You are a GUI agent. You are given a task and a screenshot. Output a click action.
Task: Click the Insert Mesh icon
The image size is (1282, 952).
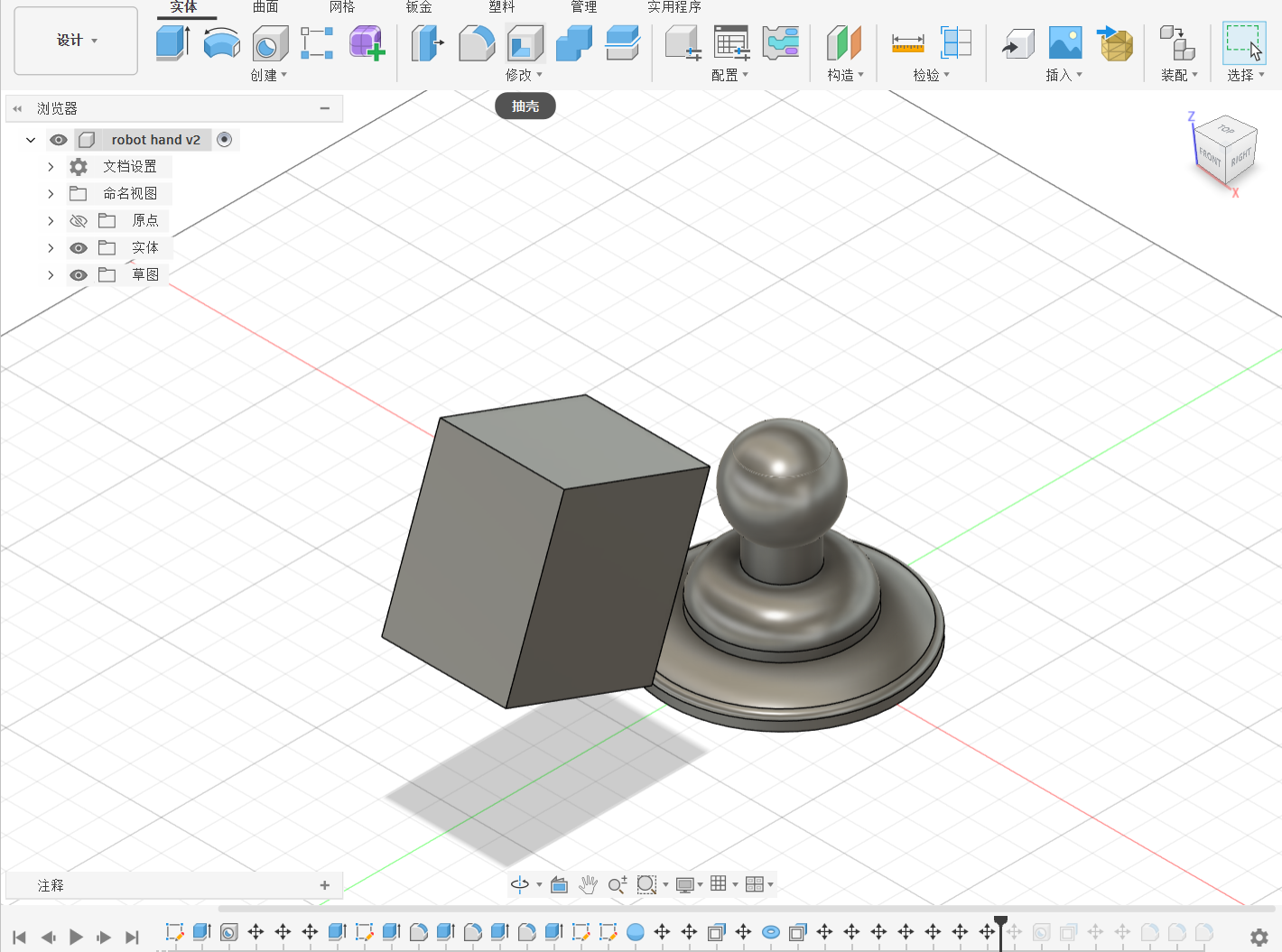click(1115, 42)
